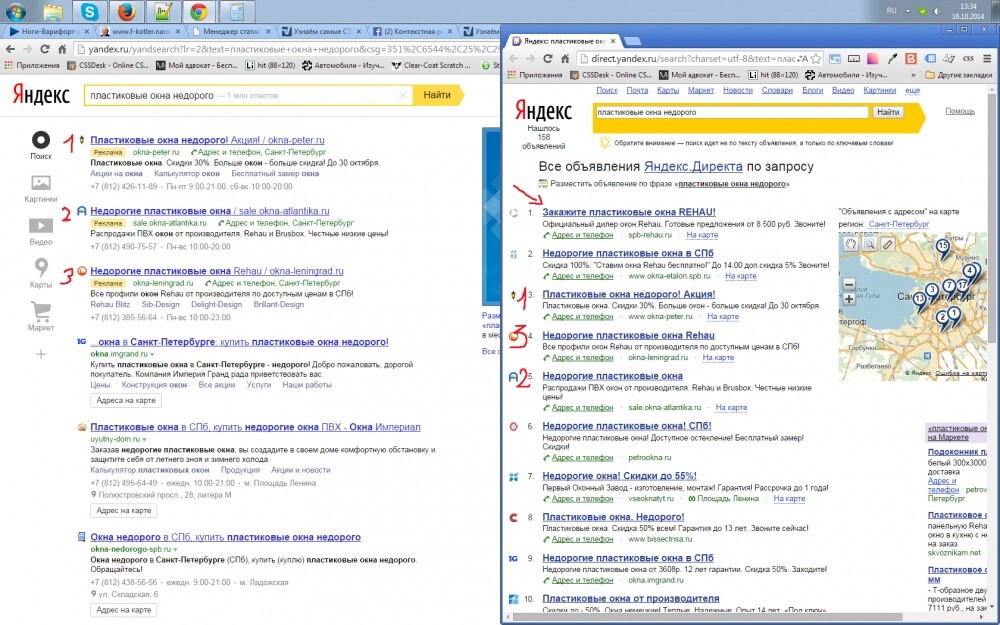Click the home button in the direct.yandex.ru window
This screenshot has height=625, width=1000.
[565, 59]
